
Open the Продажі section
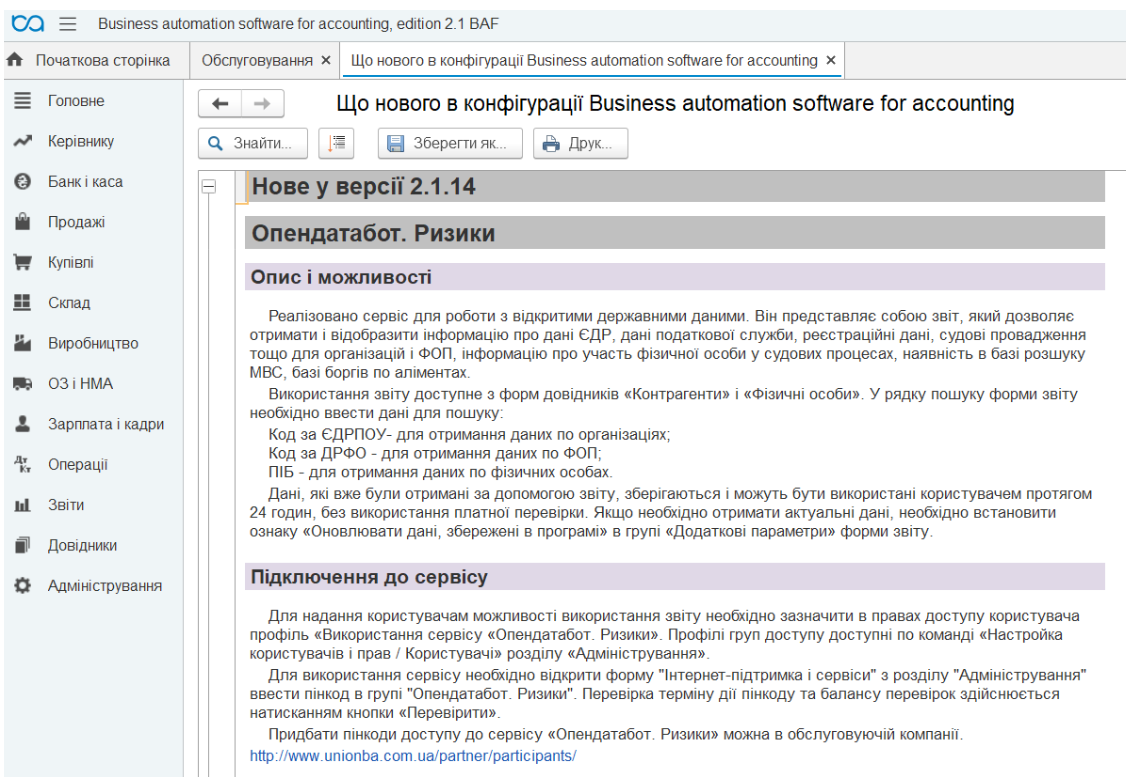tap(76, 222)
